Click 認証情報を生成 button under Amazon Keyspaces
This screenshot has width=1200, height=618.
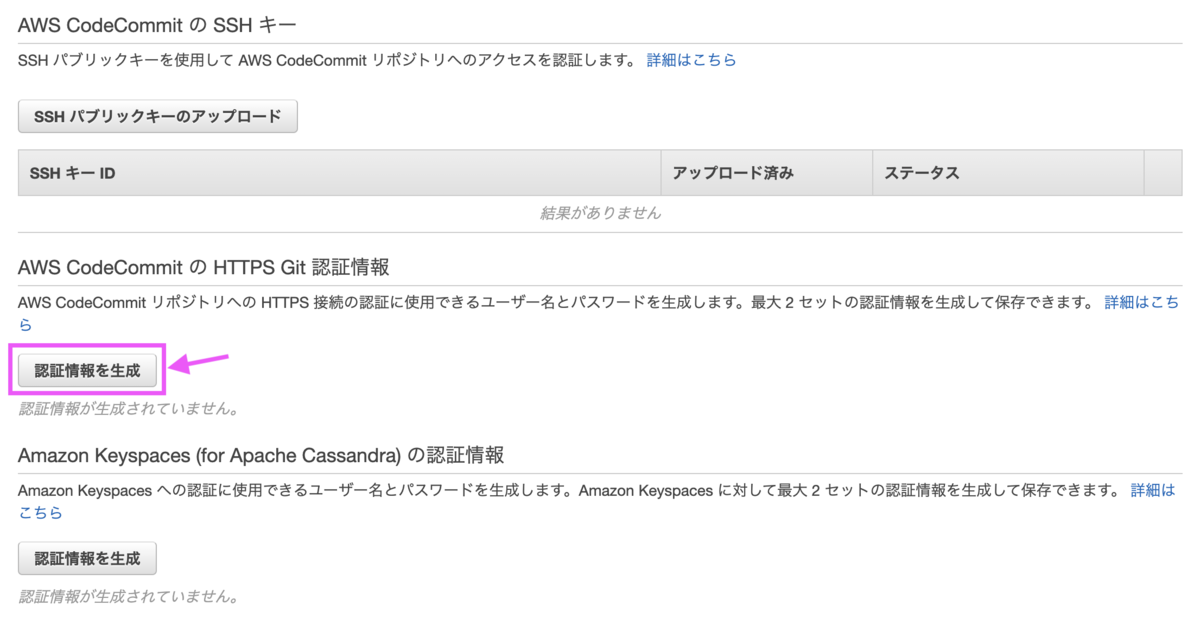pos(88,558)
